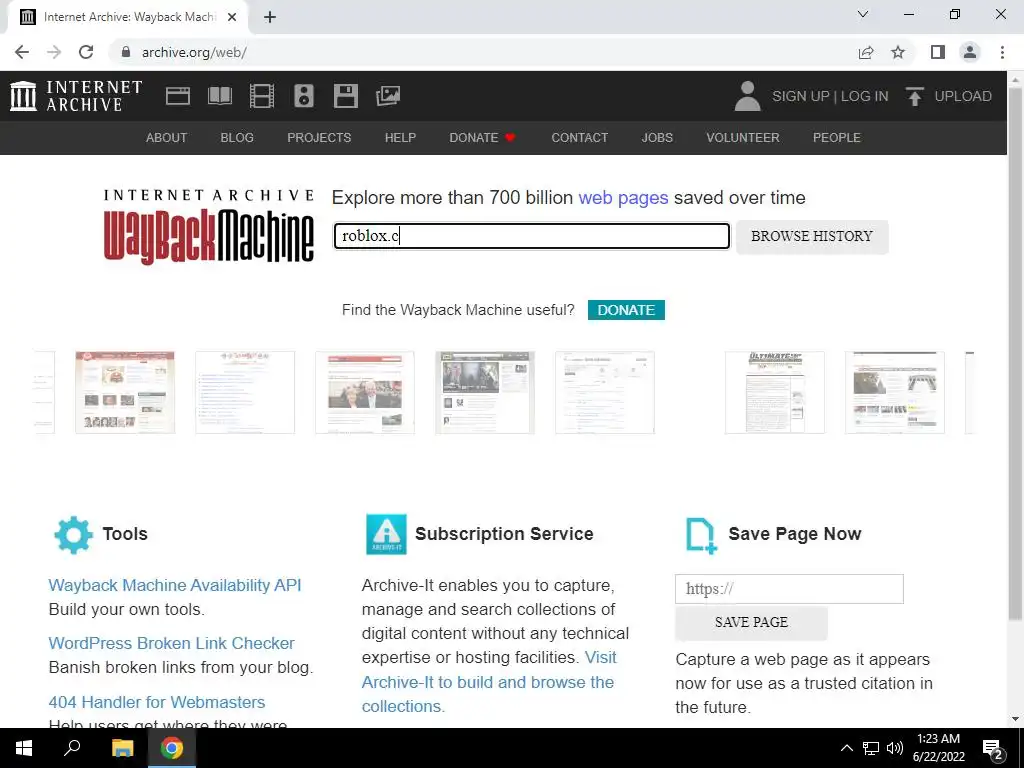This screenshot has width=1024, height=768.
Task: Click the Save Page Now https:// field
Action: pos(789,589)
